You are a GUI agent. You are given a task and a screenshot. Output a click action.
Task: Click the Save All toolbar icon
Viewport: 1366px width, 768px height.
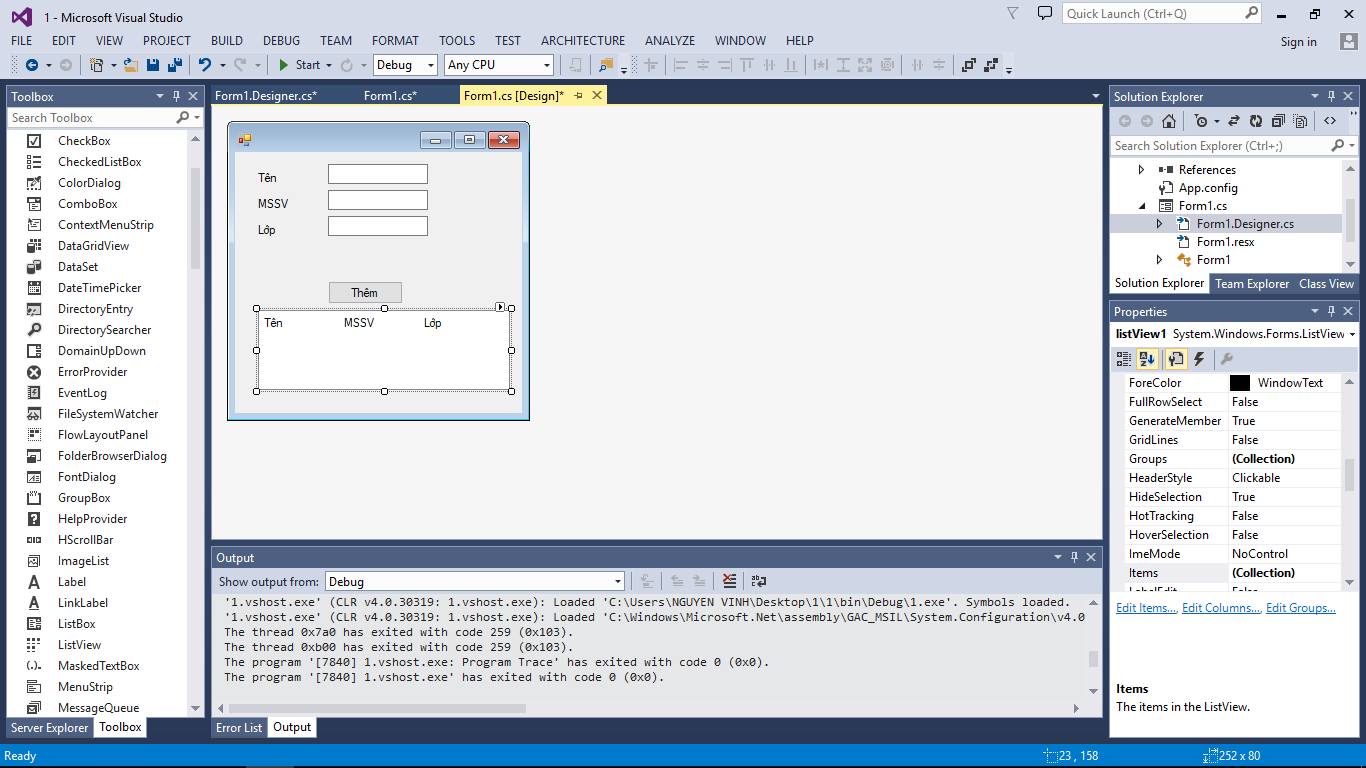click(174, 65)
